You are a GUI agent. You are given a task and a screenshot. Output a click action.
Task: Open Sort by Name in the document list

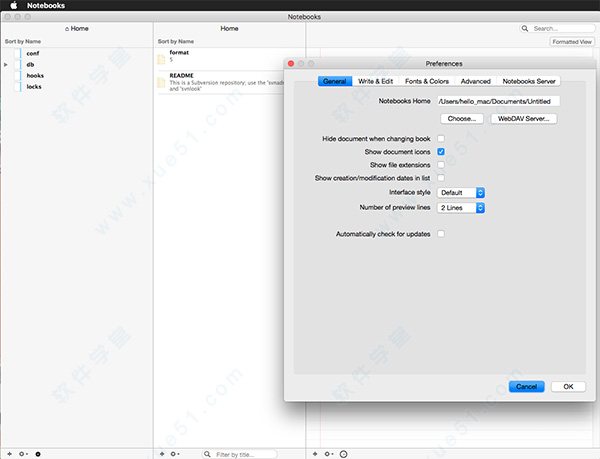(176, 41)
